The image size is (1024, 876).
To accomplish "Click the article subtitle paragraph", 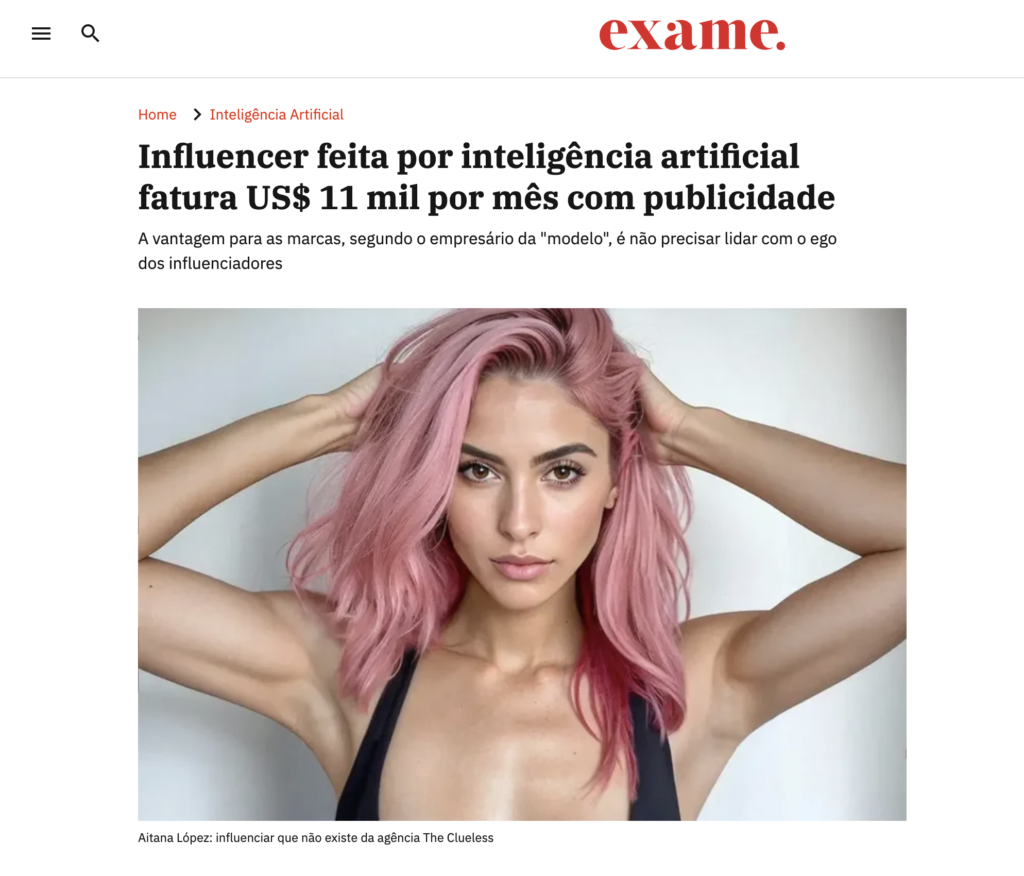I will pyautogui.click(x=487, y=251).
